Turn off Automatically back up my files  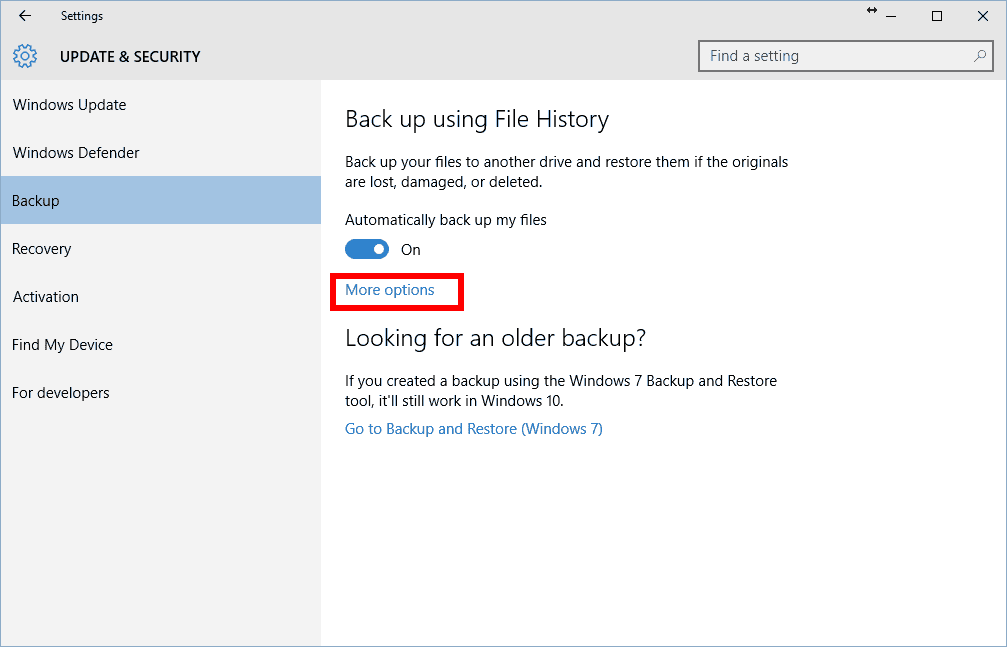367,249
